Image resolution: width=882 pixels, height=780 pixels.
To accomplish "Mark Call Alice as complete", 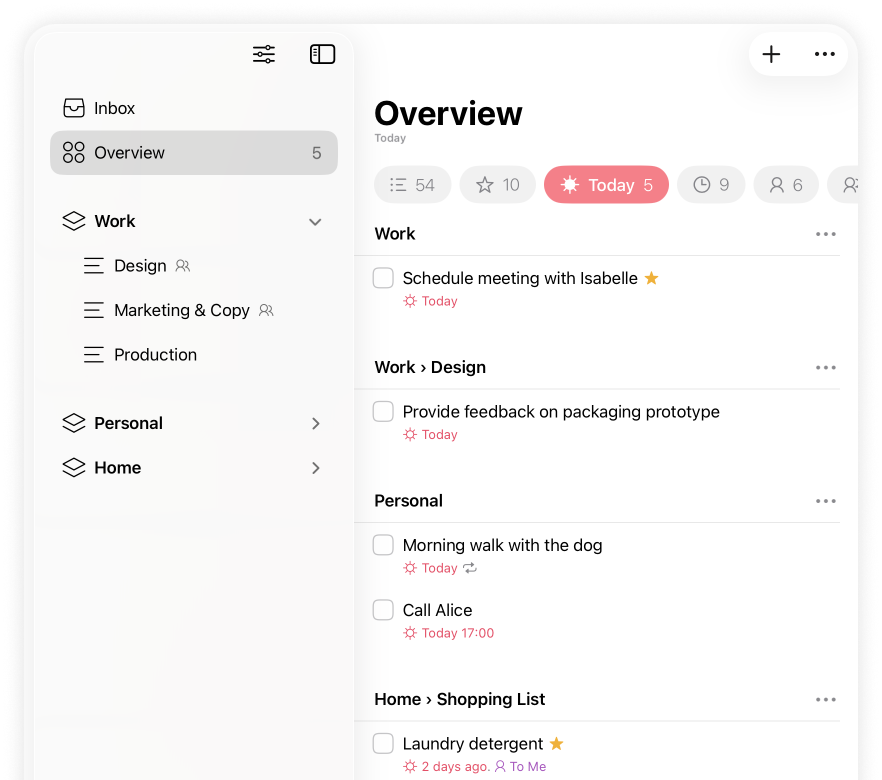I will pyautogui.click(x=383, y=610).
